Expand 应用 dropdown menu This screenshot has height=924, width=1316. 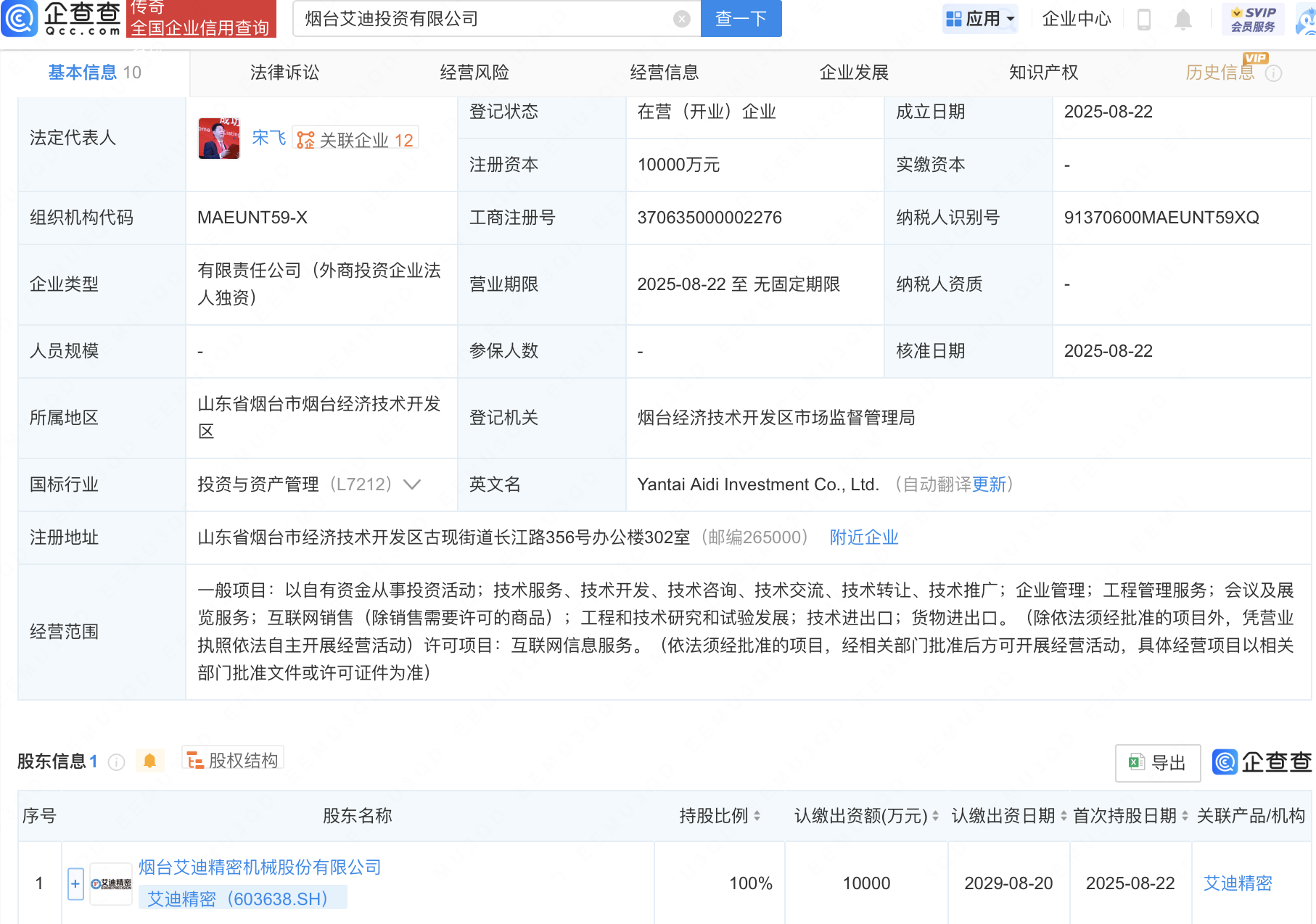coord(980,19)
